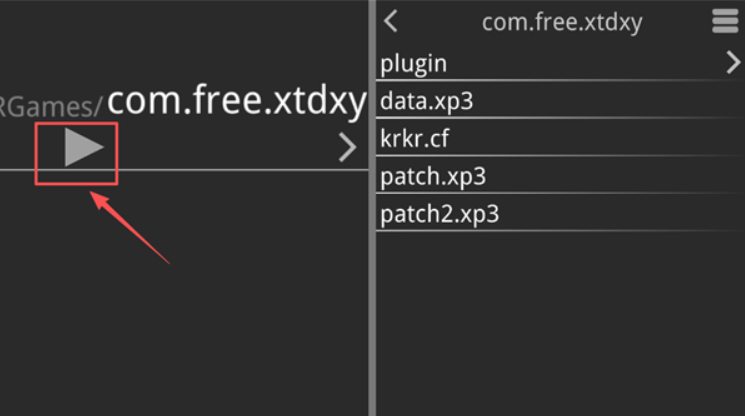Open the hamburger menu icon
The image size is (745, 416).
pos(725,21)
